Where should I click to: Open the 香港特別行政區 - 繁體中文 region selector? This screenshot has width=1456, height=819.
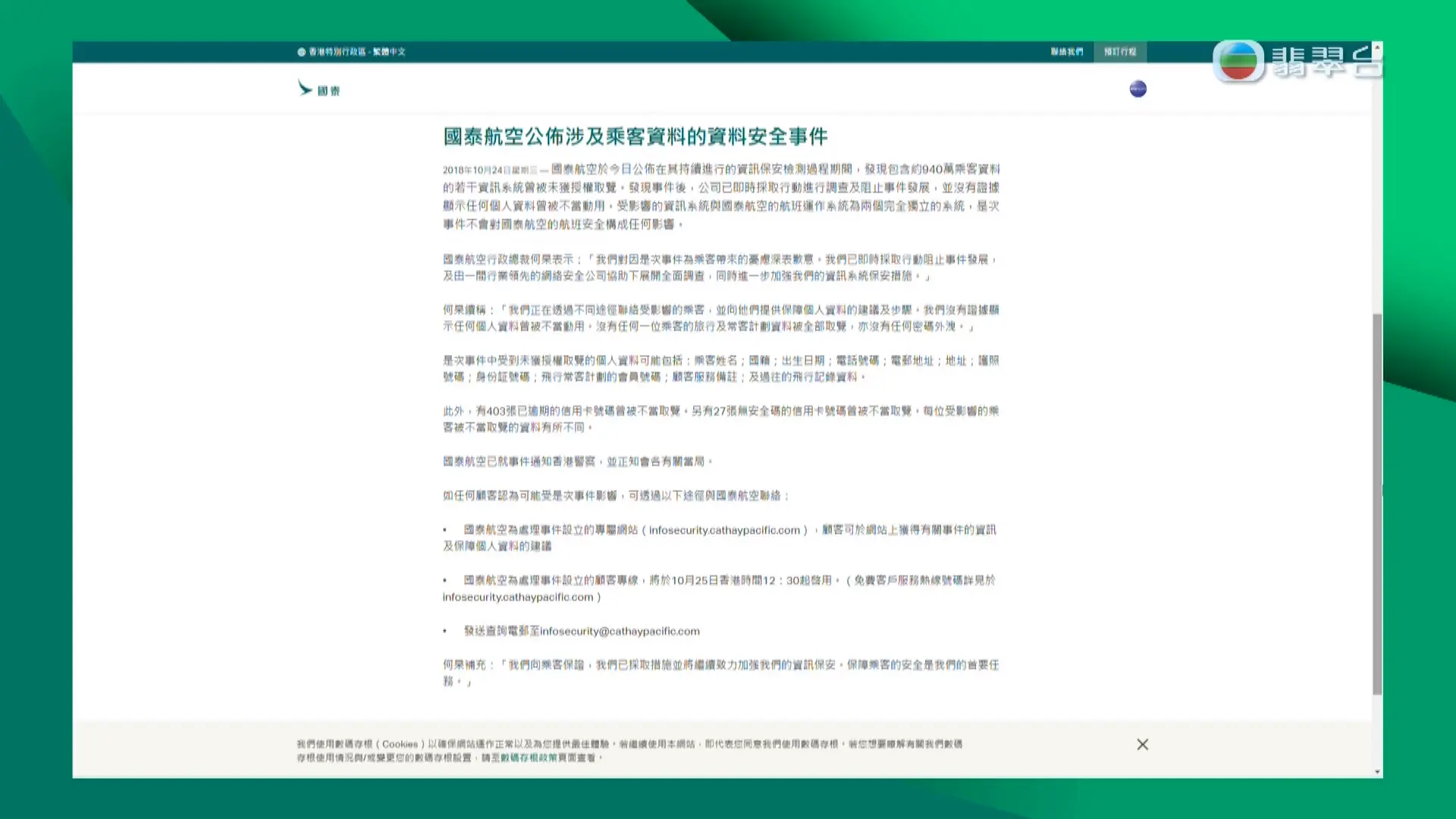[x=352, y=52]
